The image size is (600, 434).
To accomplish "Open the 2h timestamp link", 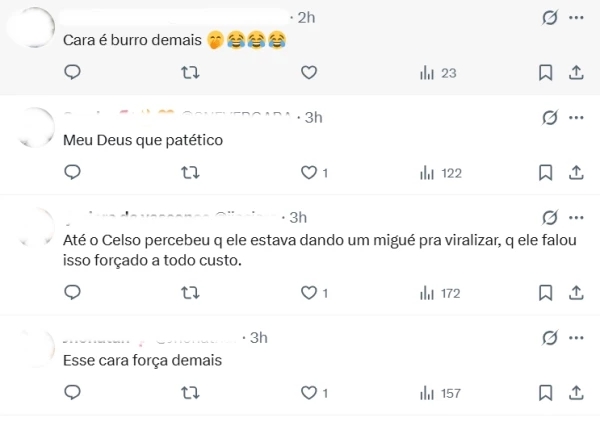I will (x=307, y=17).
